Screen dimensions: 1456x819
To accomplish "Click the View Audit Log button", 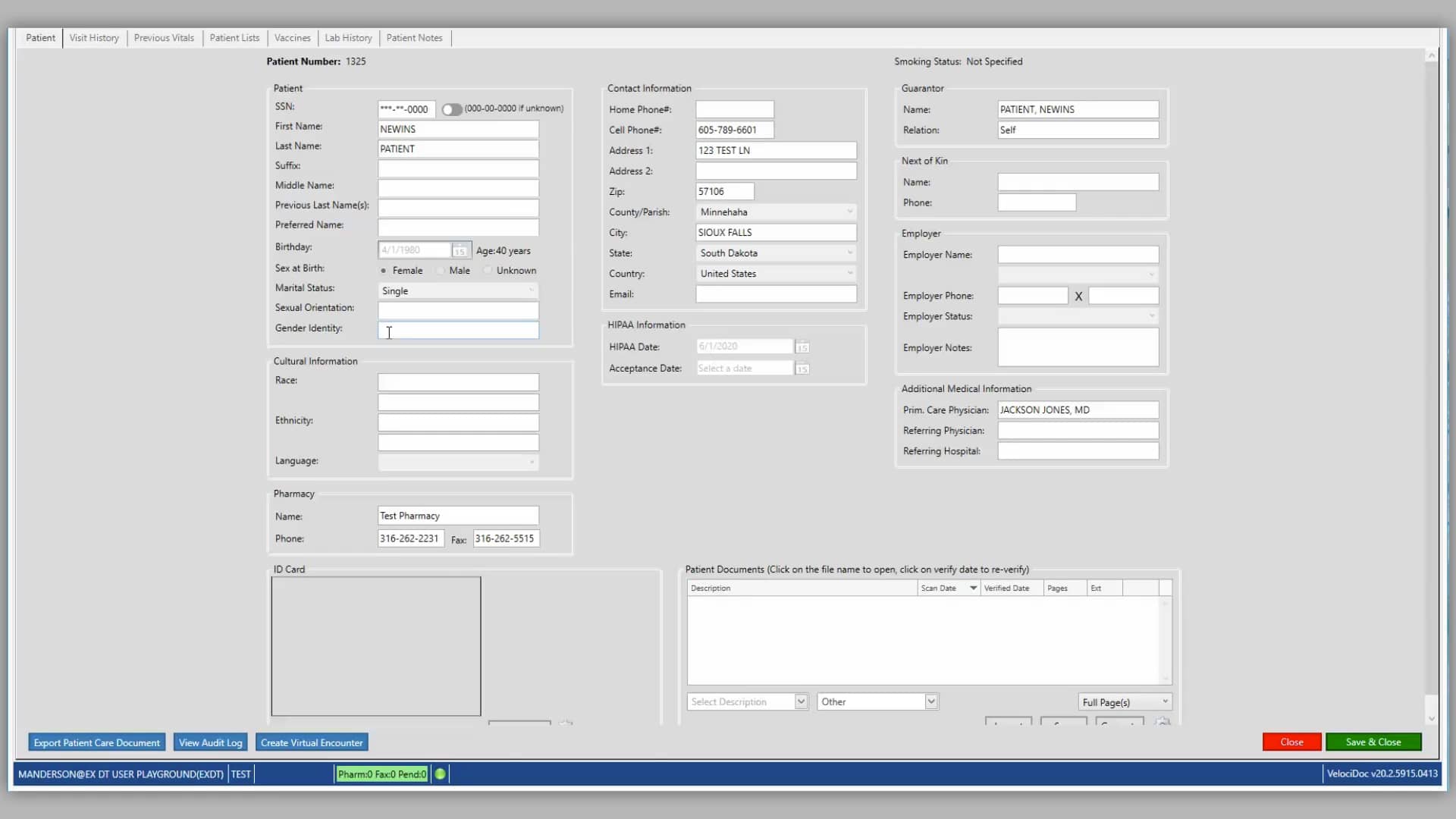I will [x=210, y=742].
